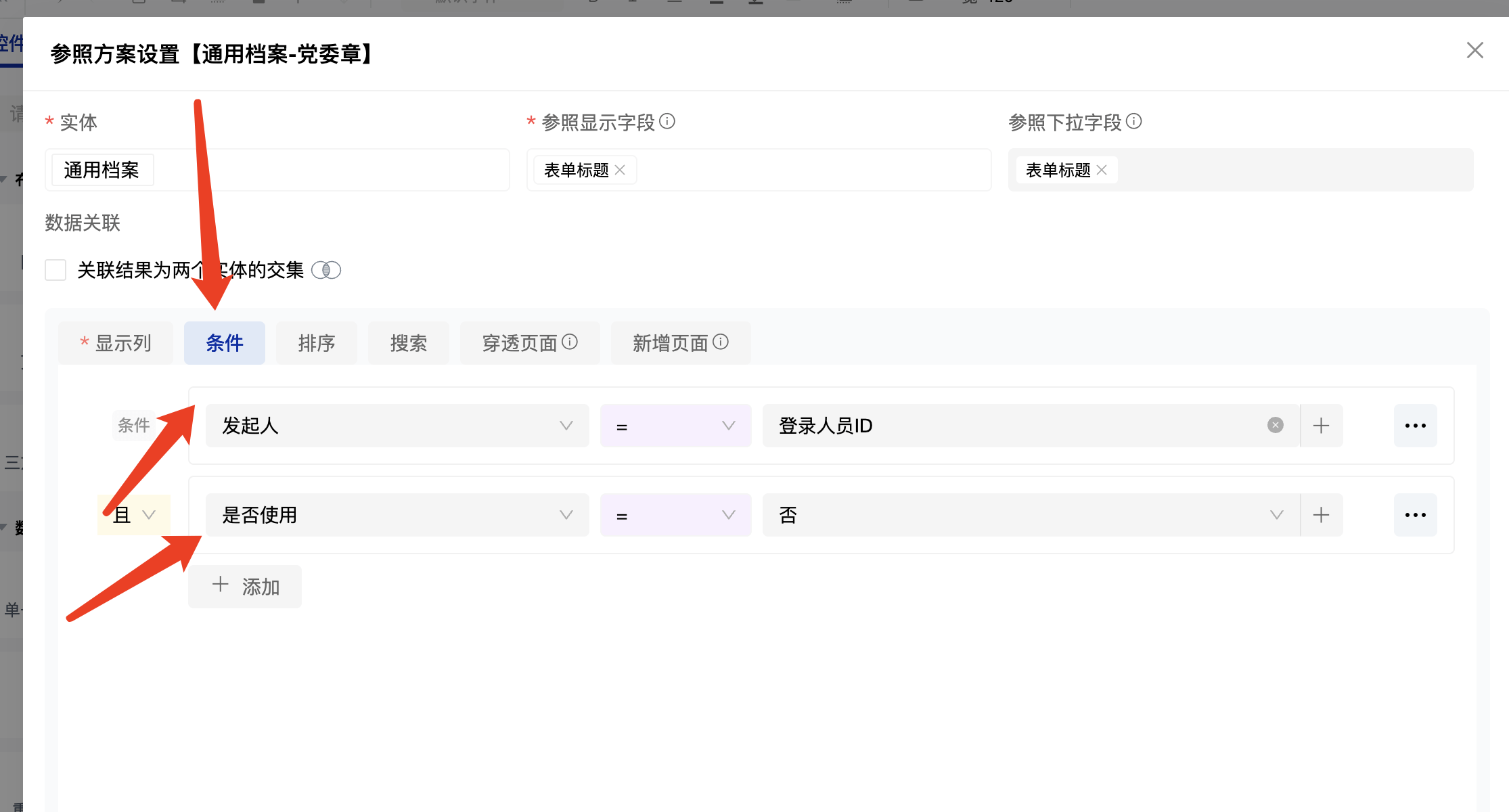Click info icon beside 参照下拉字段

[1134, 121]
